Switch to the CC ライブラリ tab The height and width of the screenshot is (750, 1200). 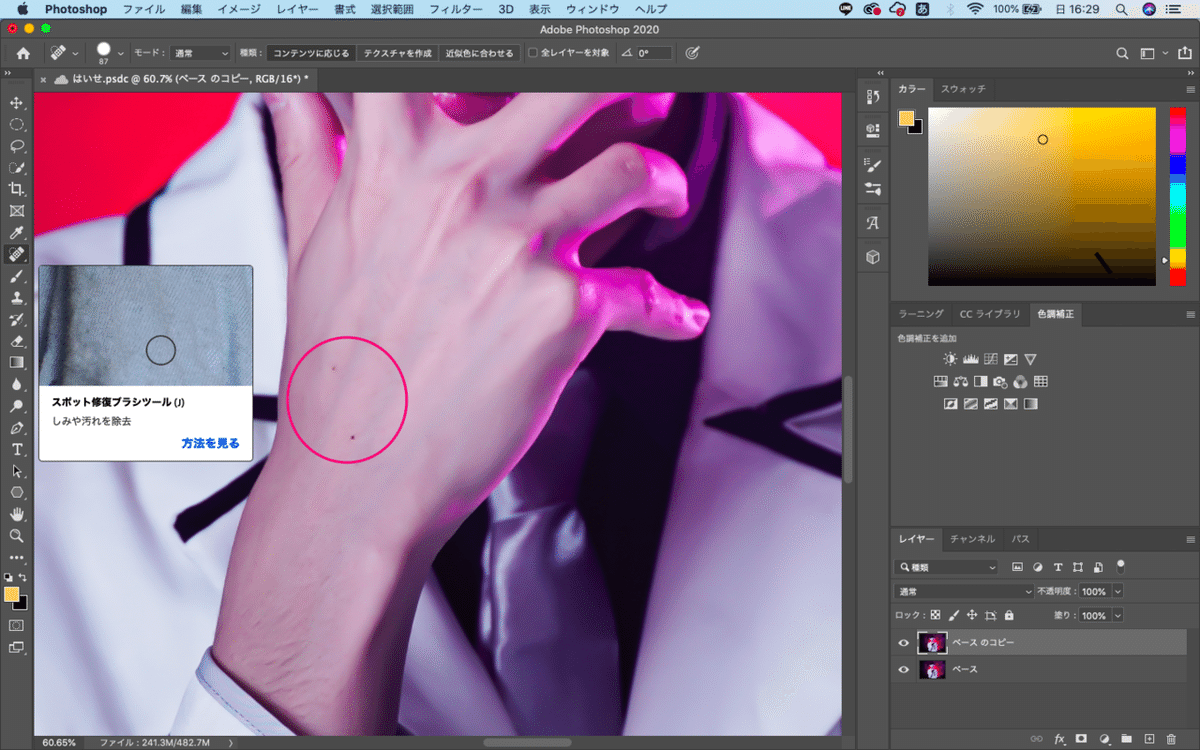(990, 314)
